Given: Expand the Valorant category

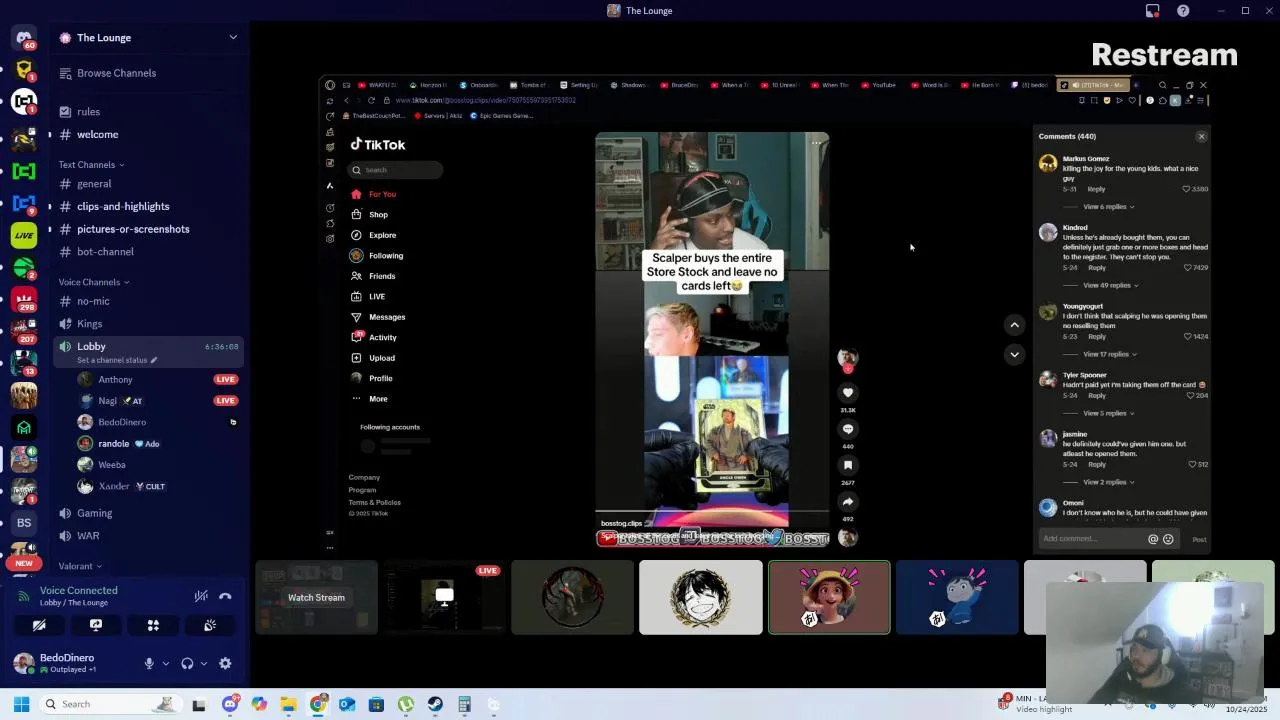Looking at the screenshot, I should click(x=80, y=566).
